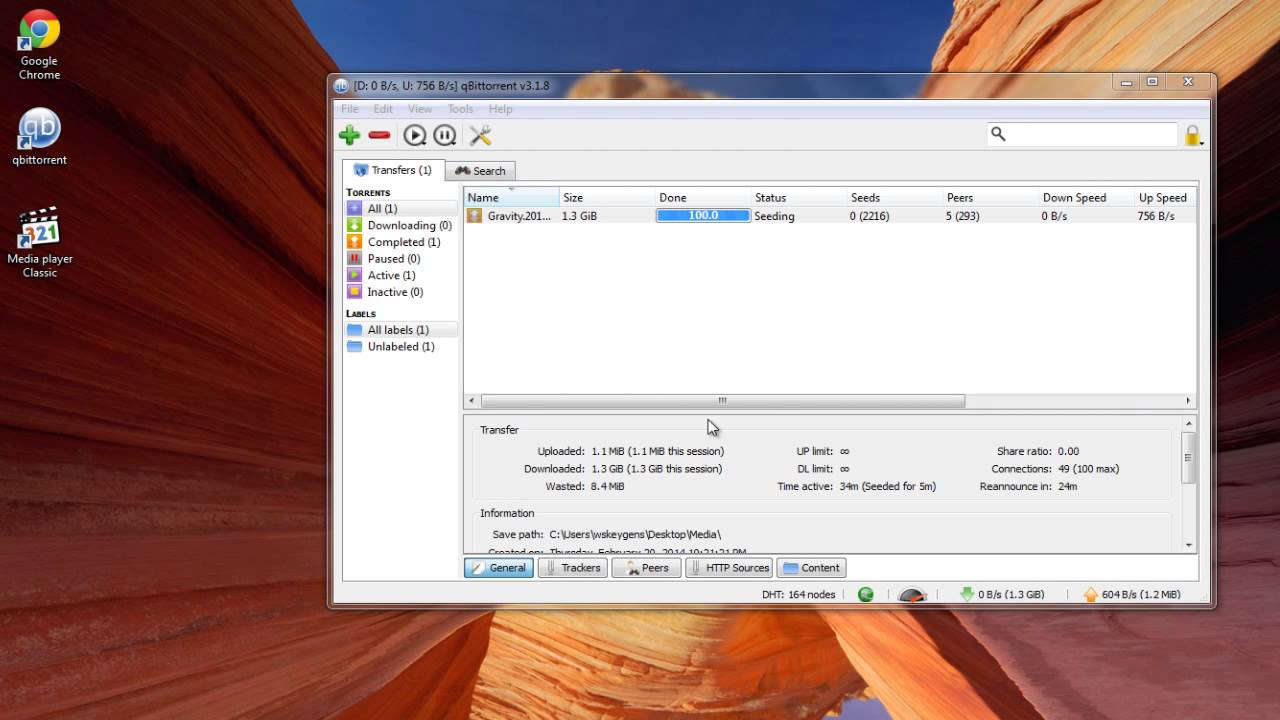Switch to the Transfers (1) tab
Screen dimensions: 1280x720
[x=392, y=170]
